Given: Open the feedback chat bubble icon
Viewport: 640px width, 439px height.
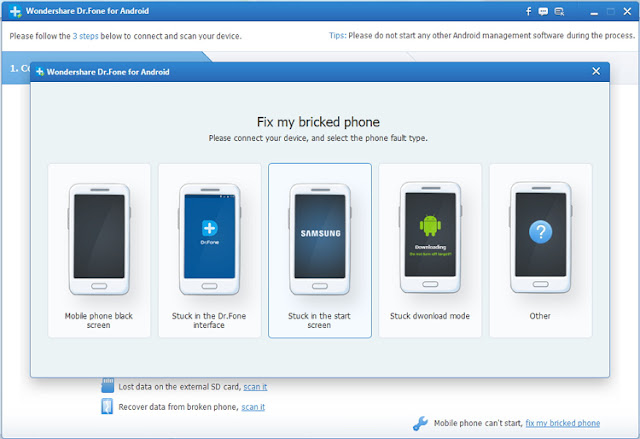Looking at the screenshot, I should coord(543,11).
